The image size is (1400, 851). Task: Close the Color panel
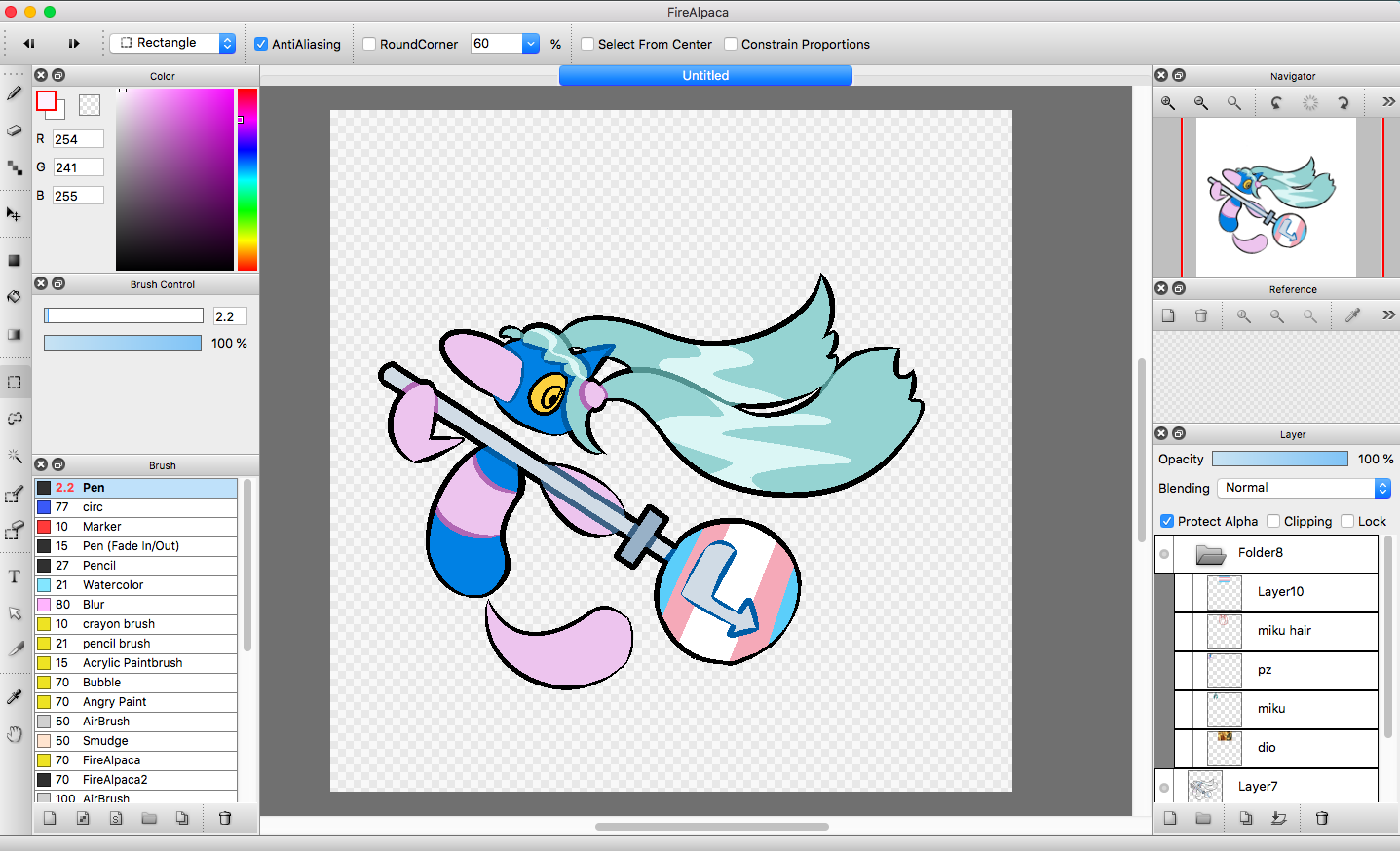tap(41, 75)
